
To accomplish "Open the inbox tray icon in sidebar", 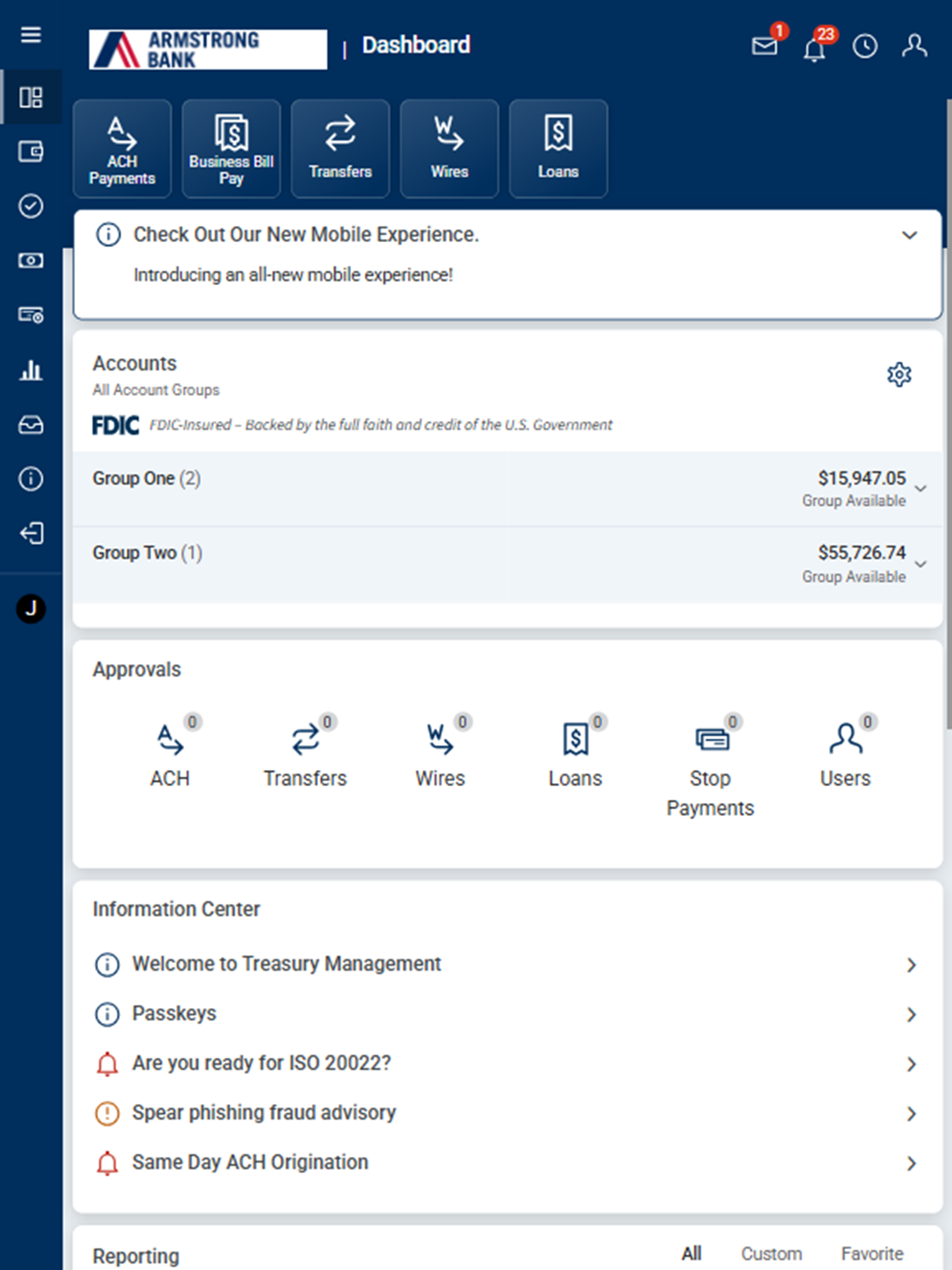I will click(x=31, y=425).
